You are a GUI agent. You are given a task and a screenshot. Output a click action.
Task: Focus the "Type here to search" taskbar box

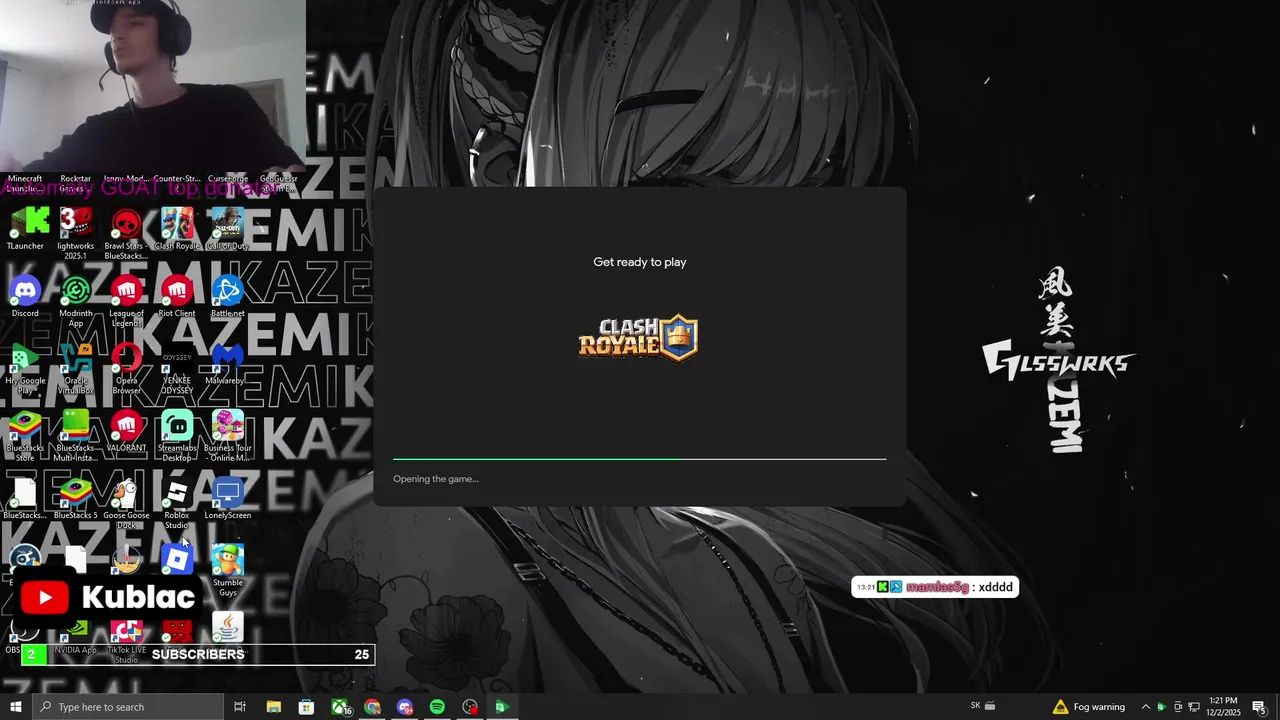pyautogui.click(x=127, y=707)
